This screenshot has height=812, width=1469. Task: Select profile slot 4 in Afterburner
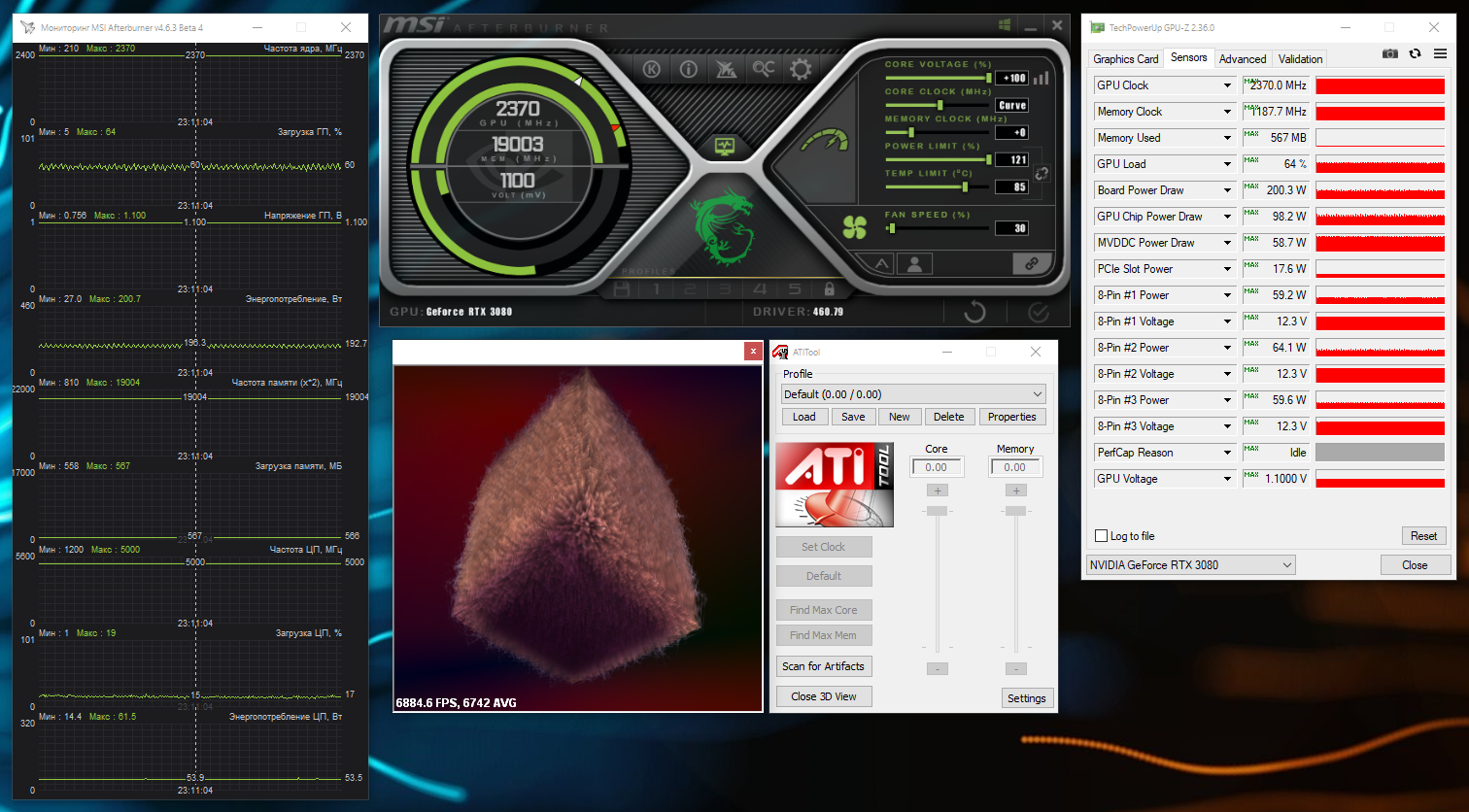pos(760,289)
